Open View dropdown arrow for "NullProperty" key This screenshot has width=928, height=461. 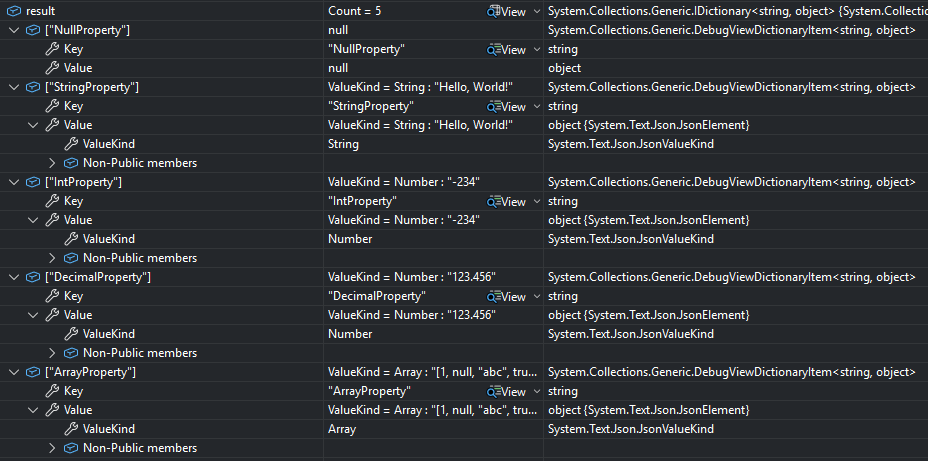(537, 49)
